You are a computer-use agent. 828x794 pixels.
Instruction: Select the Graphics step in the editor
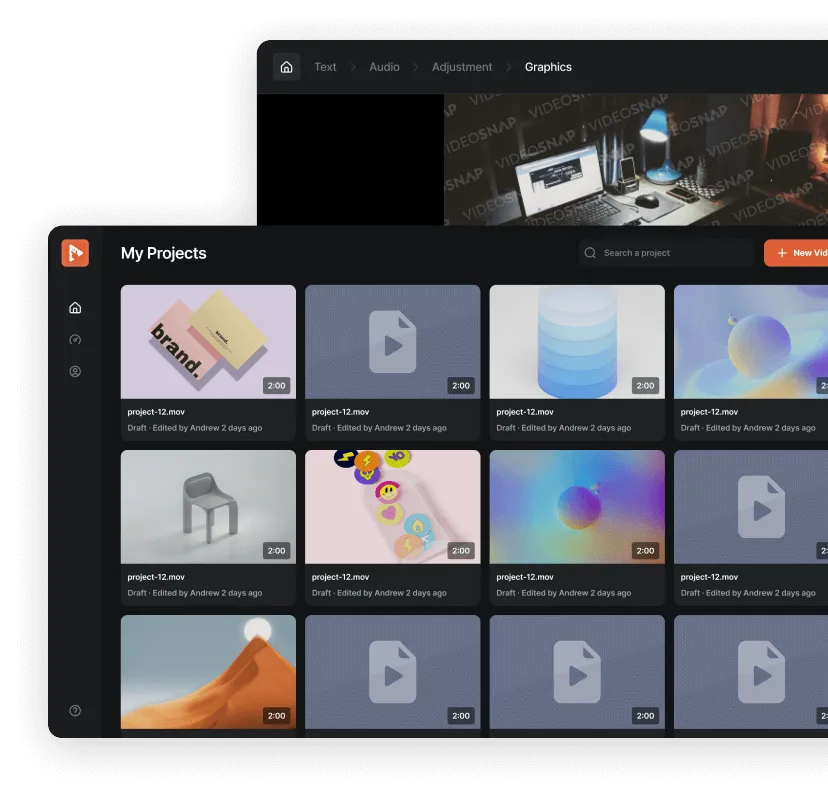(548, 67)
